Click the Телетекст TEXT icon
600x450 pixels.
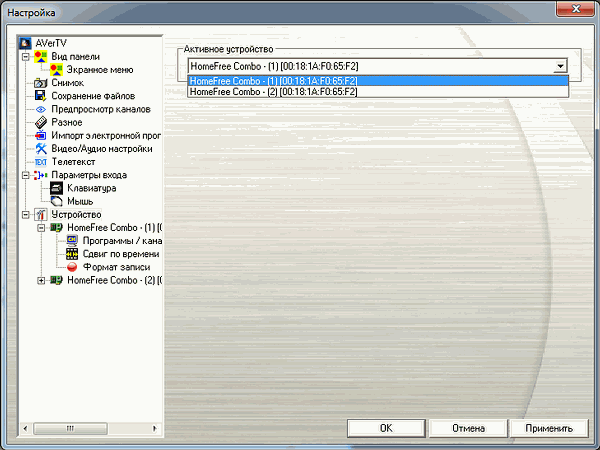(41, 162)
